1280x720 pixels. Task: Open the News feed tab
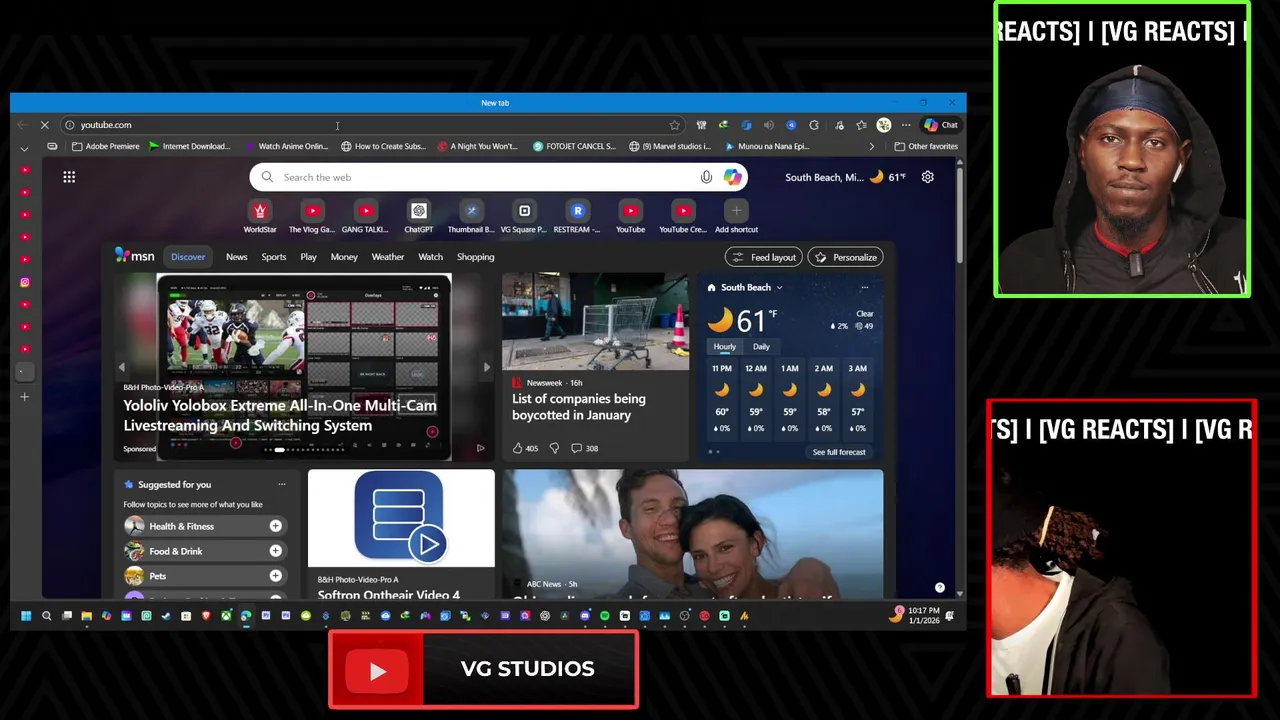(236, 257)
